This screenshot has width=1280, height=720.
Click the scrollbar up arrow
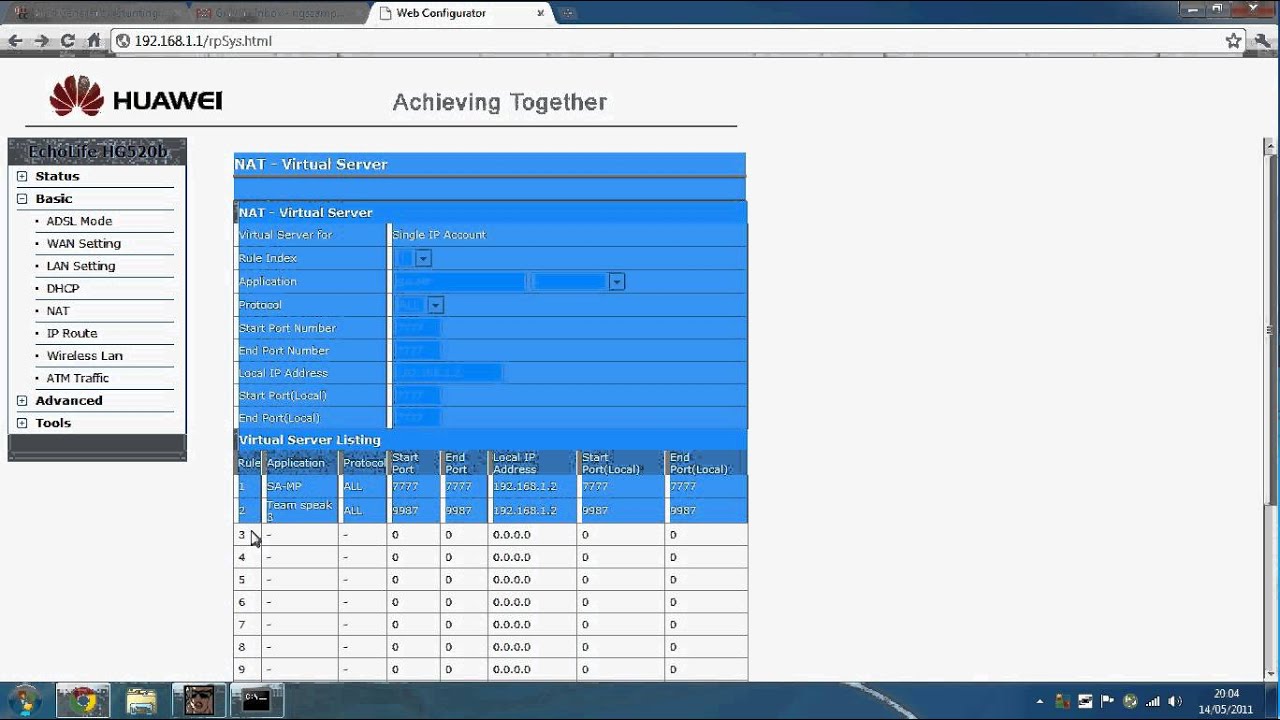1272,146
